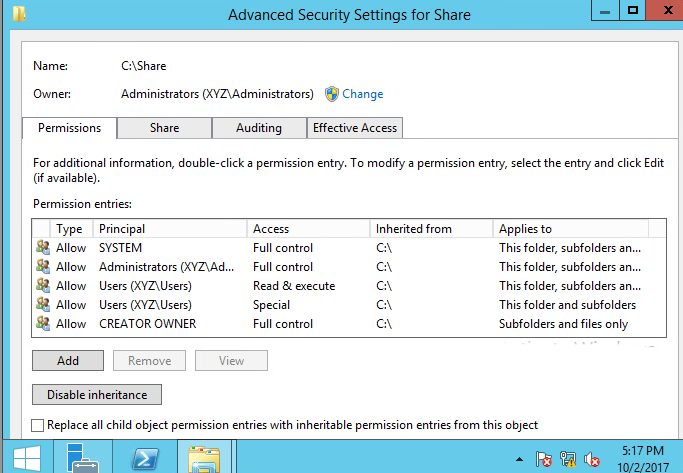This screenshot has height=473, width=683.
Task: Click the UAC shield icon beside Change
Action: (331, 94)
